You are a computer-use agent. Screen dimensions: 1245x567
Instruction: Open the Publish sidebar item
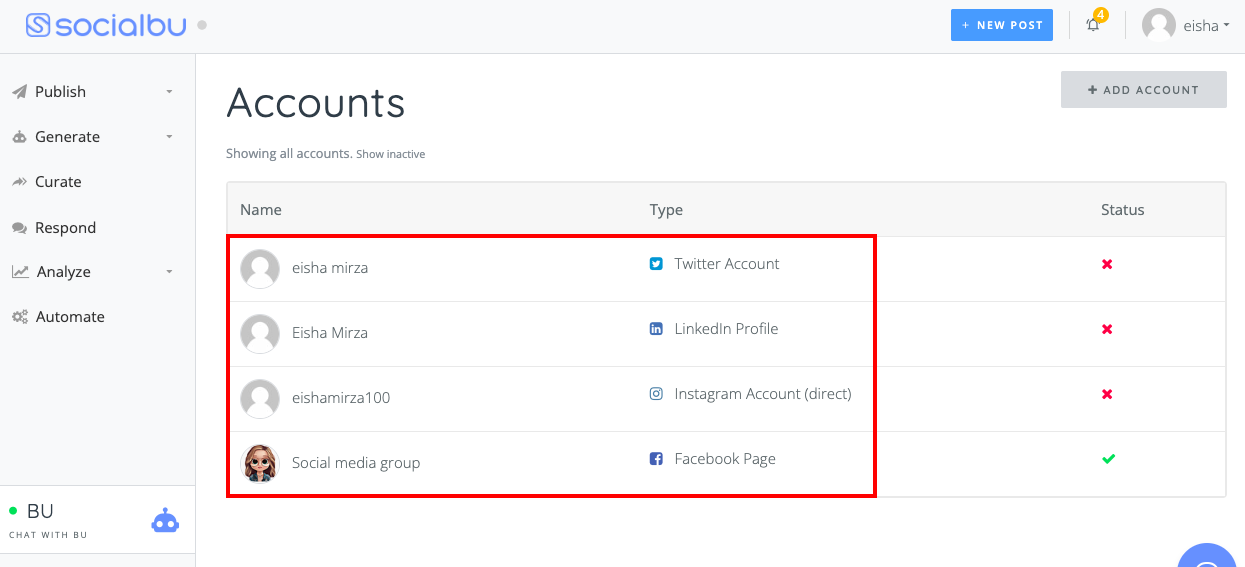(97, 91)
